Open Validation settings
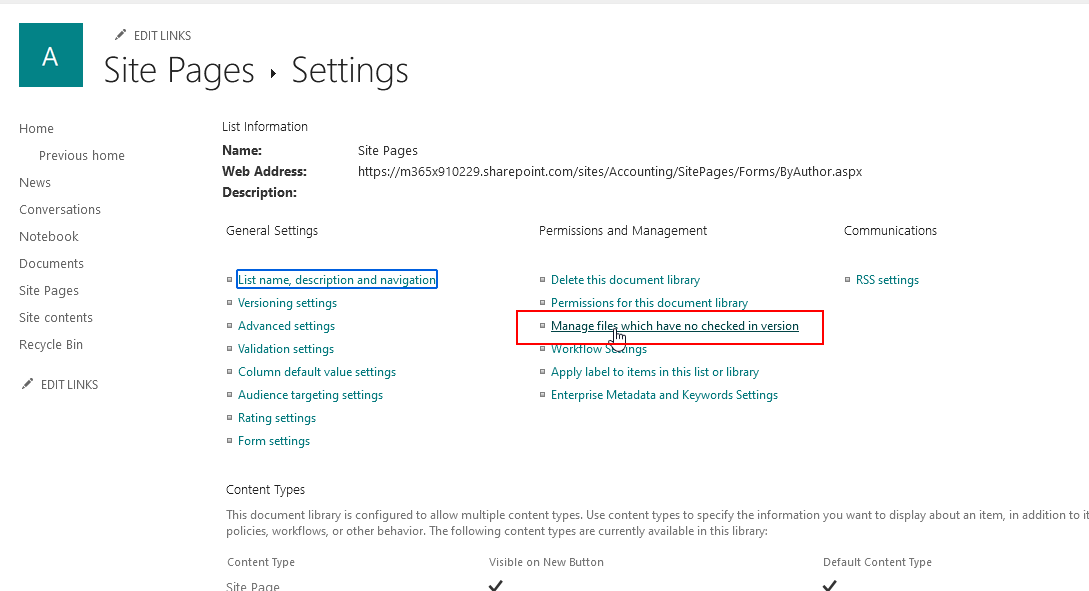1089x591 pixels. click(x=285, y=348)
